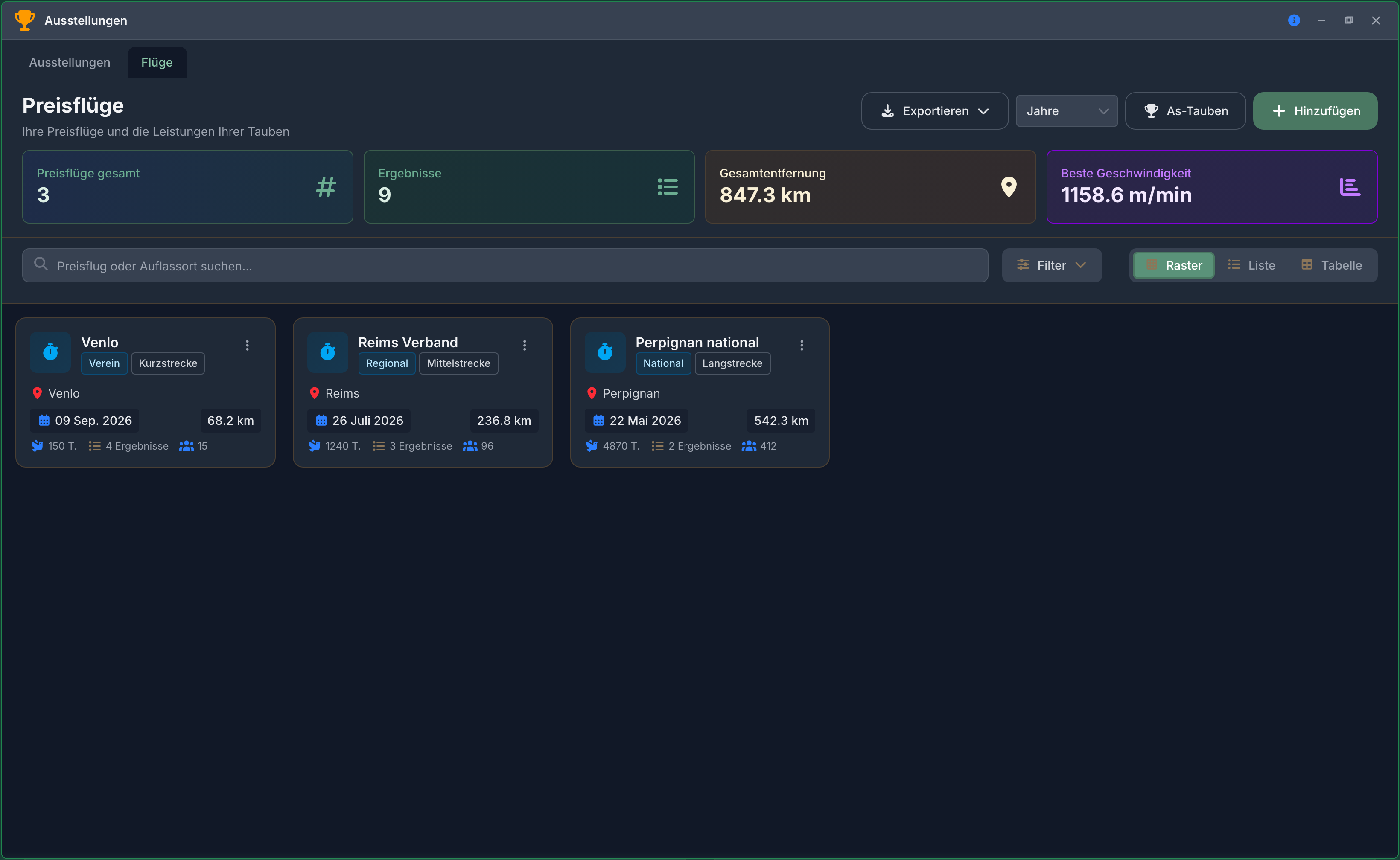1400x860 pixels.
Task: Click the Hinzufügen button
Action: (x=1315, y=111)
